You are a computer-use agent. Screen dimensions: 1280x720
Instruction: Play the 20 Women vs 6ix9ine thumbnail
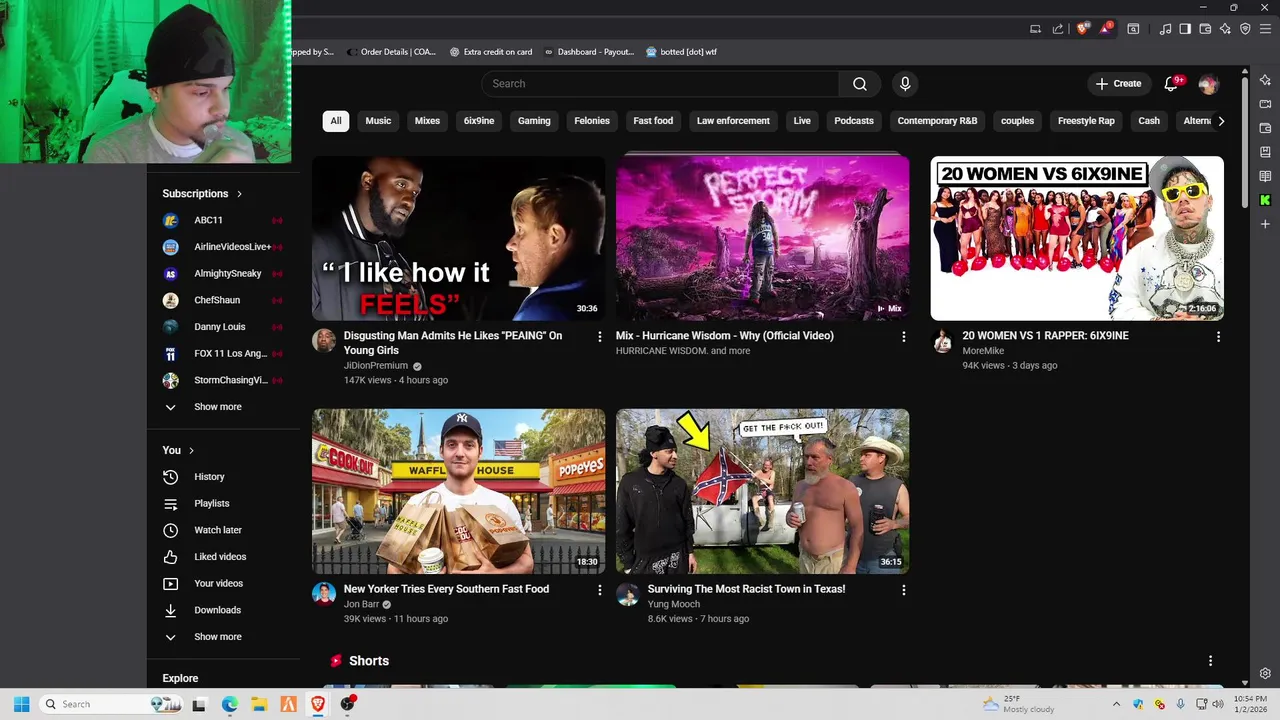click(x=1077, y=238)
